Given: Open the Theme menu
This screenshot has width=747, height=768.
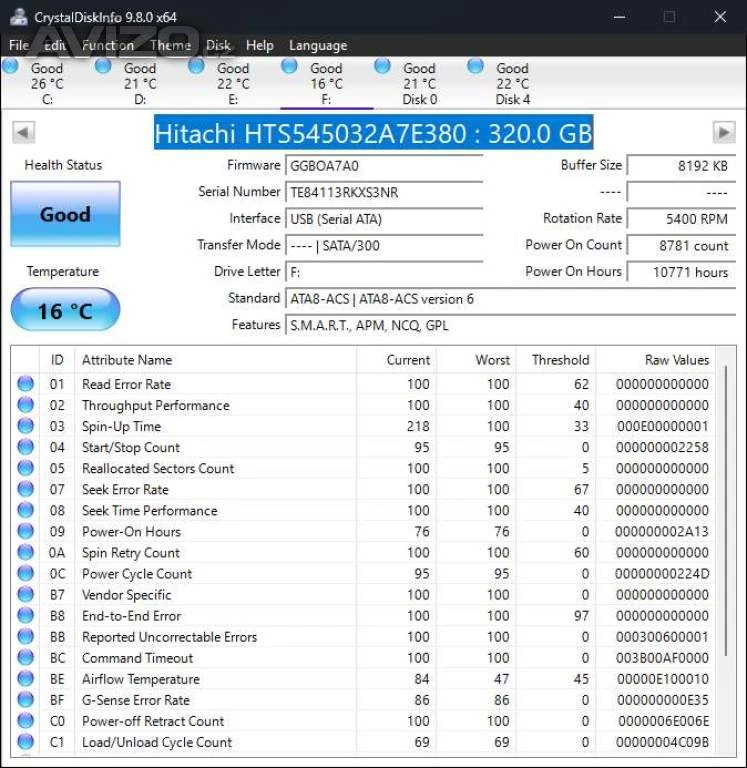Looking at the screenshot, I should point(170,45).
